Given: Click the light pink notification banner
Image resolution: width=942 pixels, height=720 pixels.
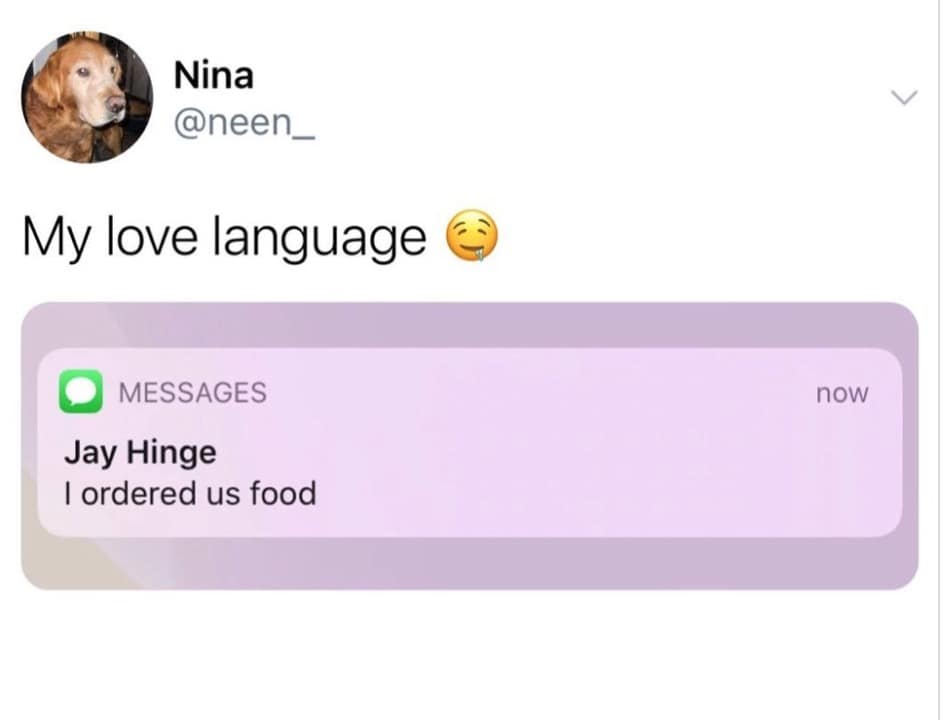Looking at the screenshot, I should pos(470,442).
